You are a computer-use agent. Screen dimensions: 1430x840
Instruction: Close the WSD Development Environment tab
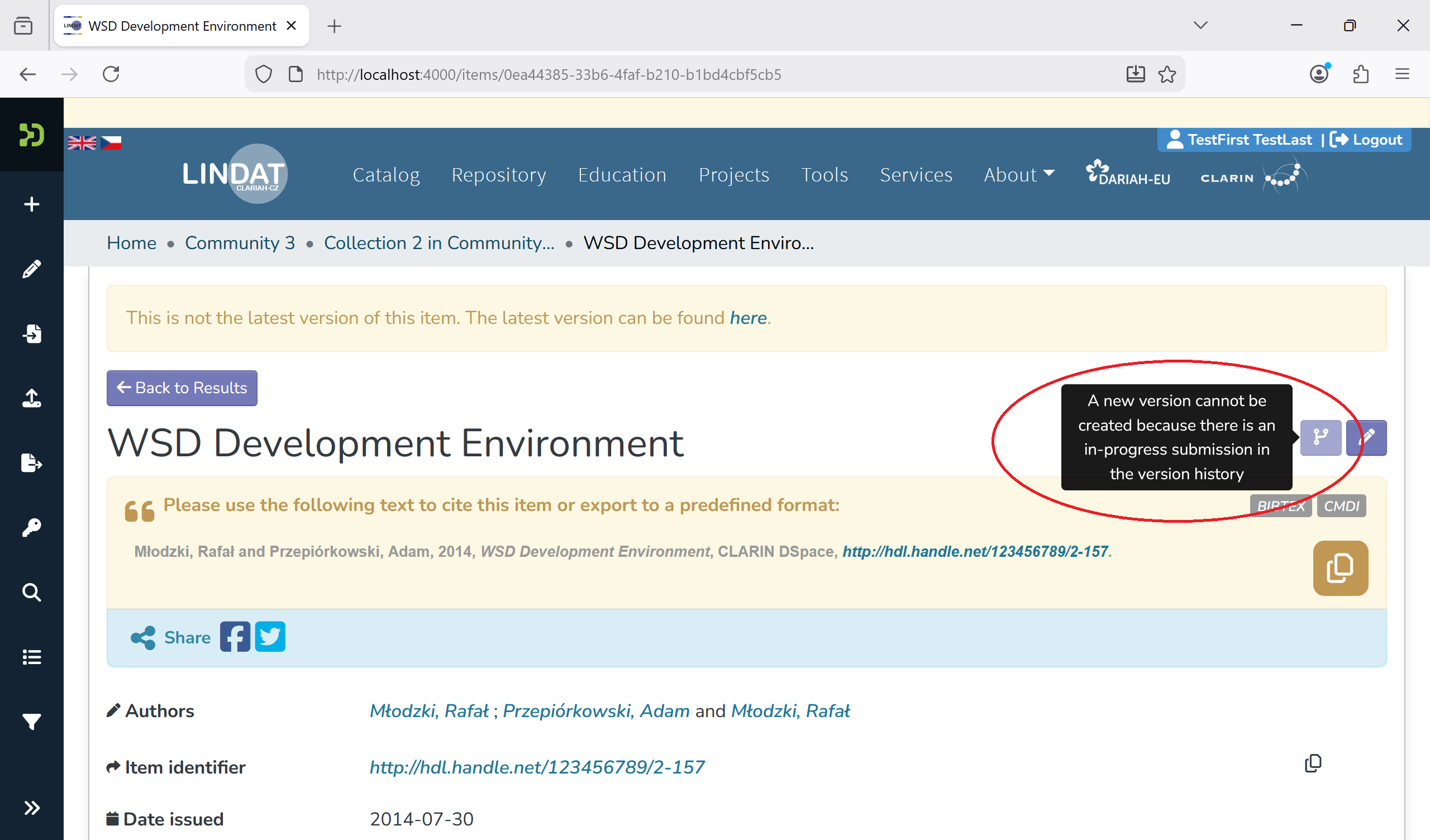(292, 26)
